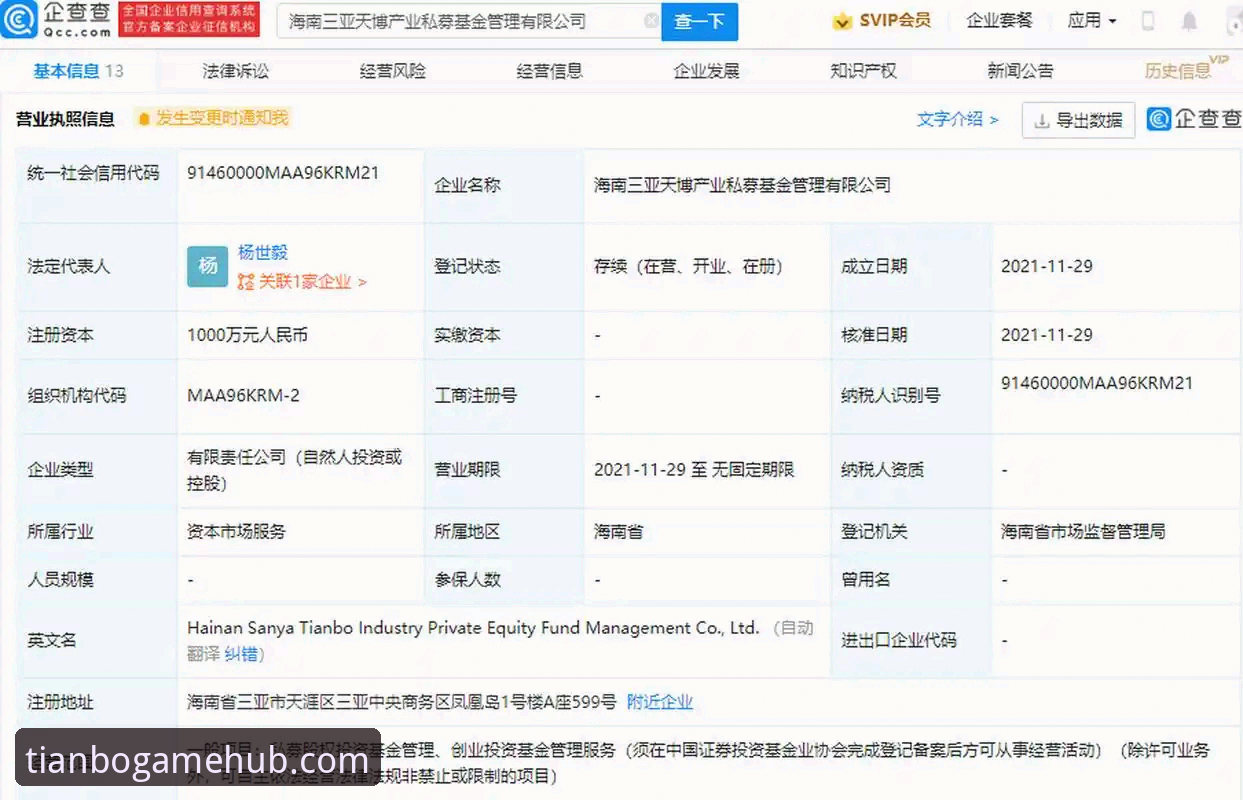The height and width of the screenshot is (800, 1243).
Task: Clear the search box with X icon
Action: click(x=651, y=21)
